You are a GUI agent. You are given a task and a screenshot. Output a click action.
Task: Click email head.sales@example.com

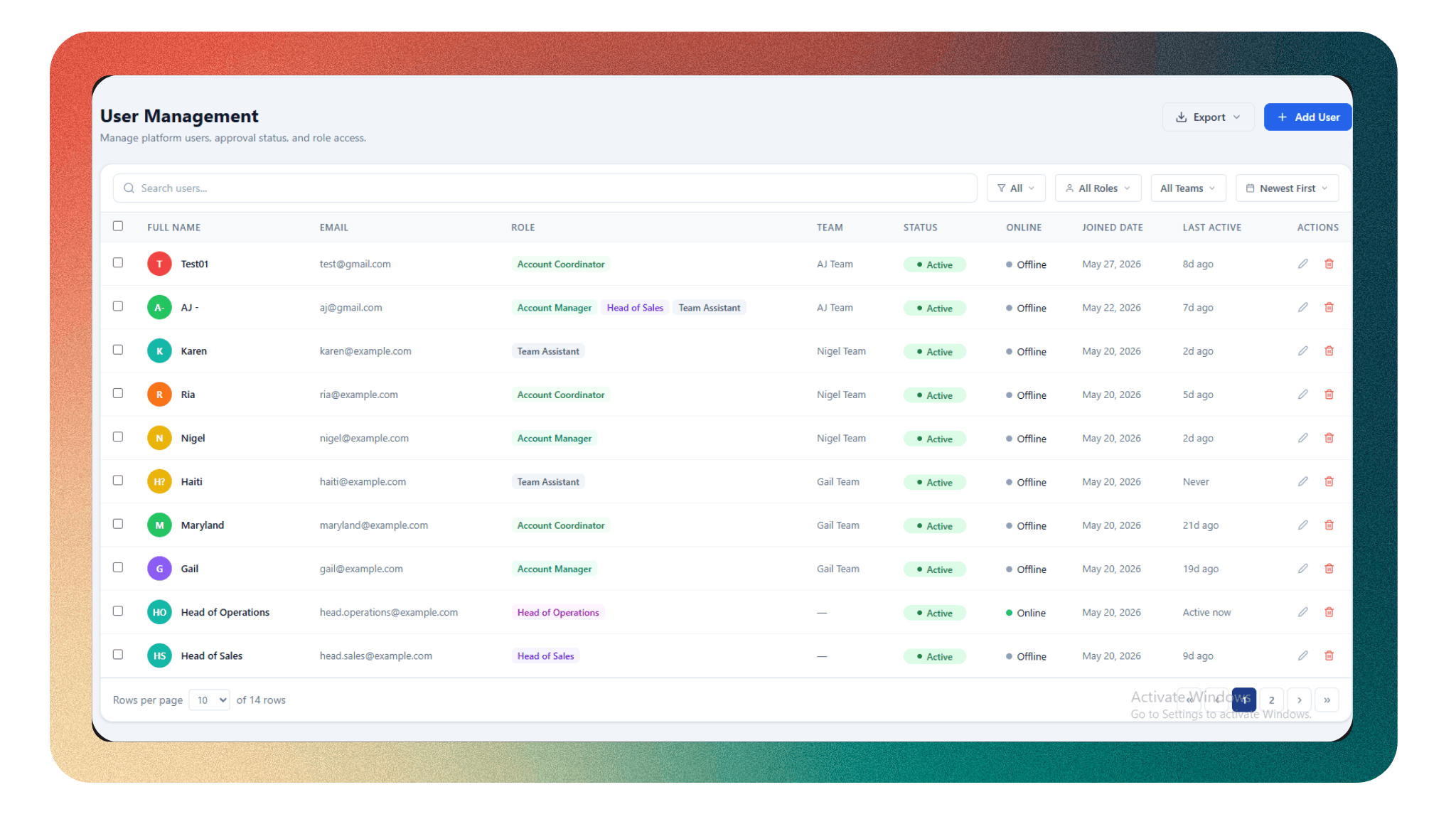(376, 655)
